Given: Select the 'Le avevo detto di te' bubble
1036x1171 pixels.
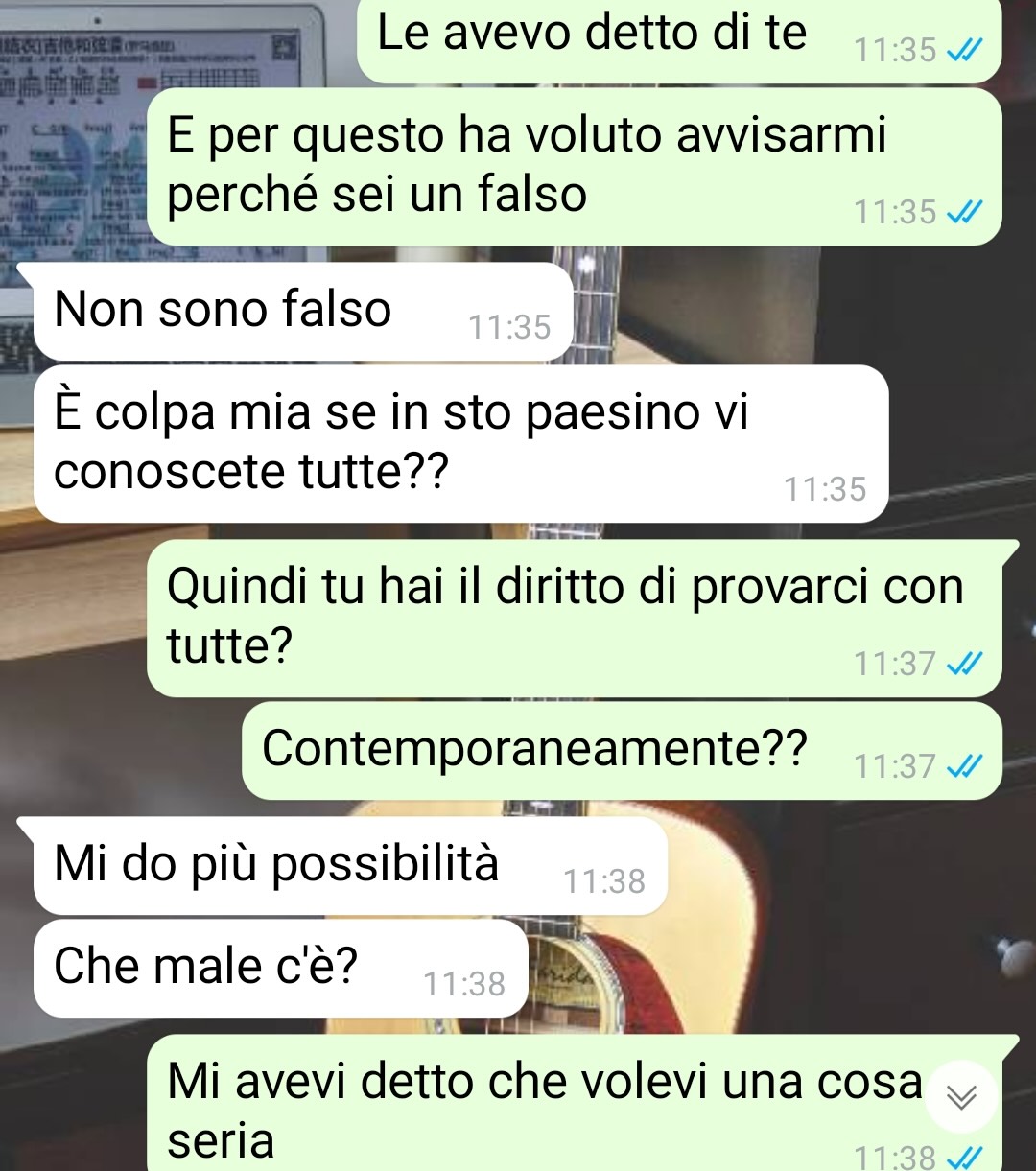Looking at the screenshot, I should (679, 40).
